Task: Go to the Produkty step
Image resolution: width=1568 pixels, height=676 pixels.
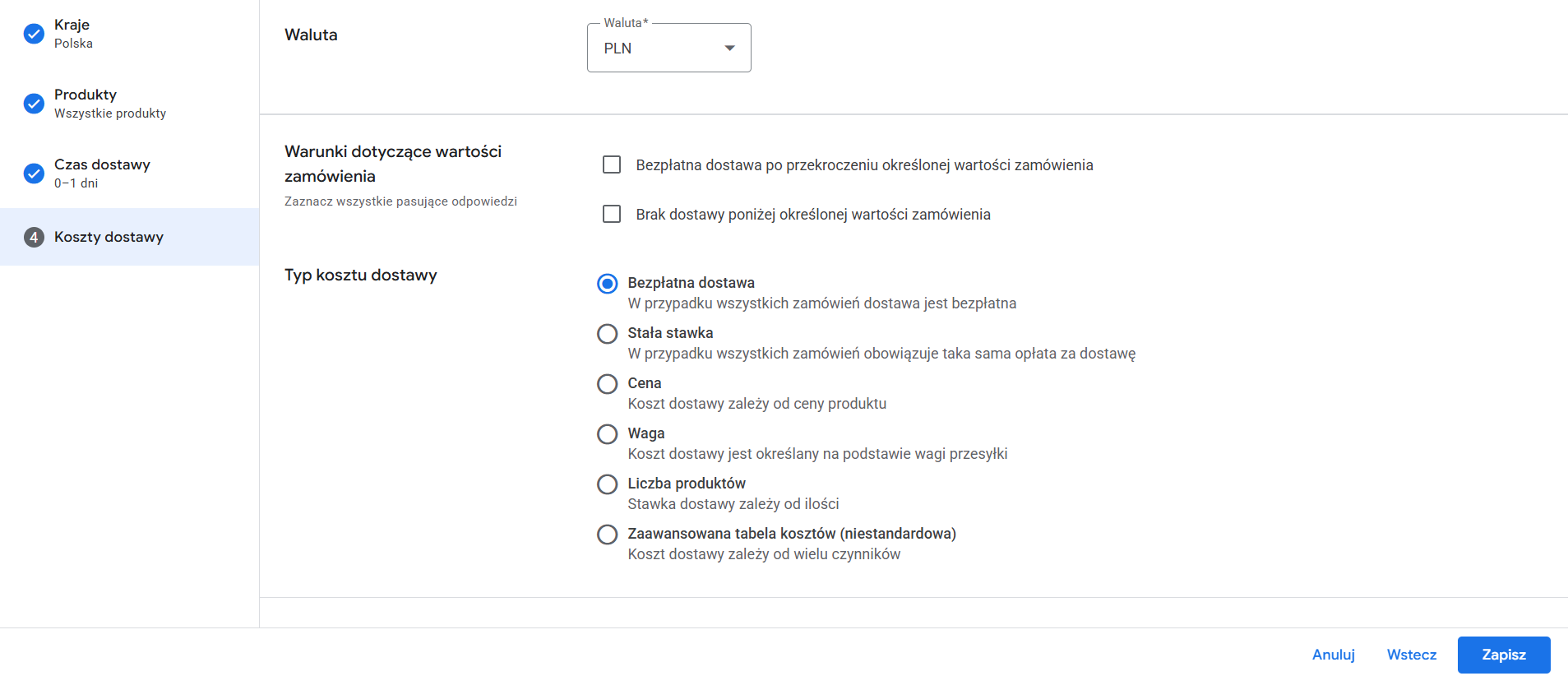Action: pyautogui.click(x=129, y=104)
